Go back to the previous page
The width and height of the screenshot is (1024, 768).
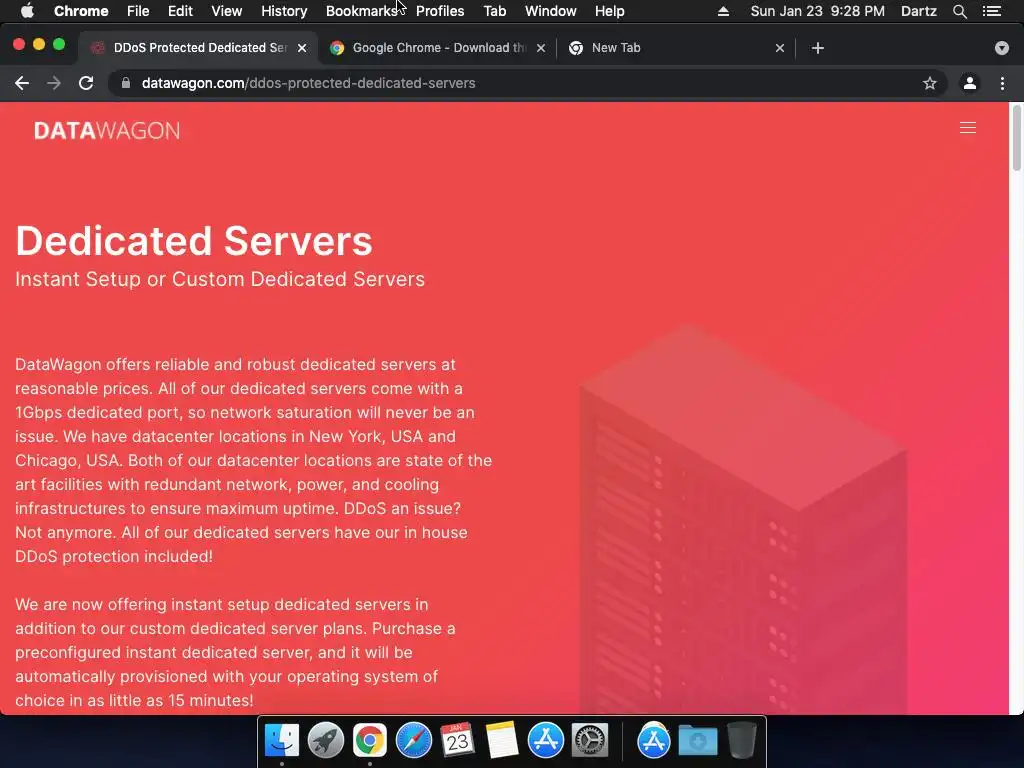coord(22,83)
